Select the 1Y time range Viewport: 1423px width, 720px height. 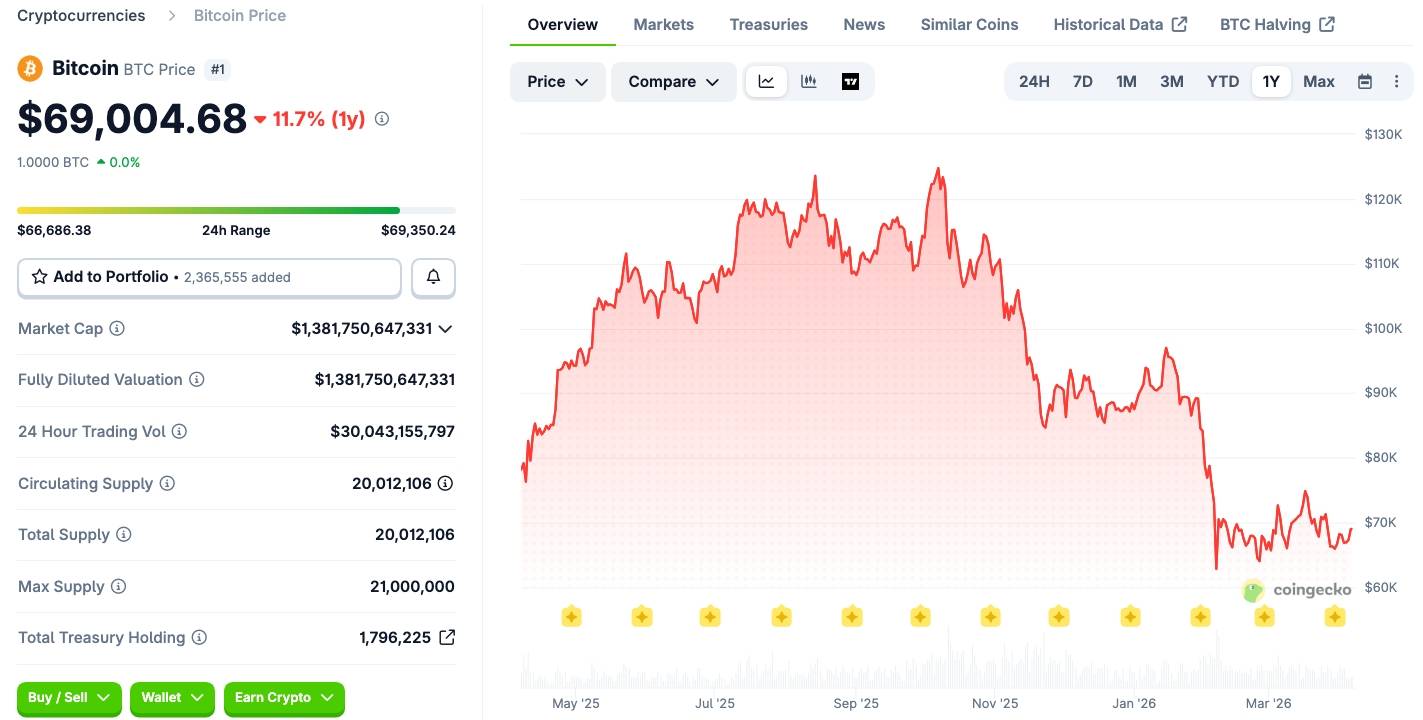coord(1270,81)
